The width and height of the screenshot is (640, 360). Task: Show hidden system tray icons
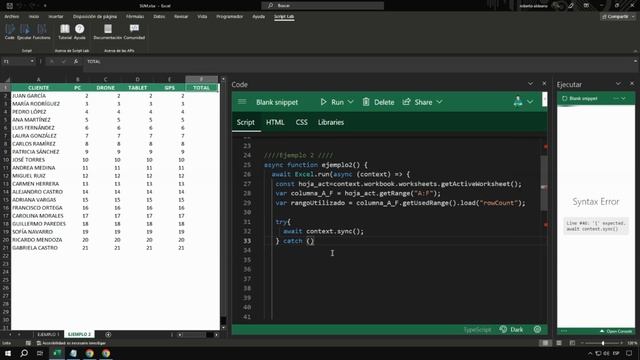pos(589,353)
